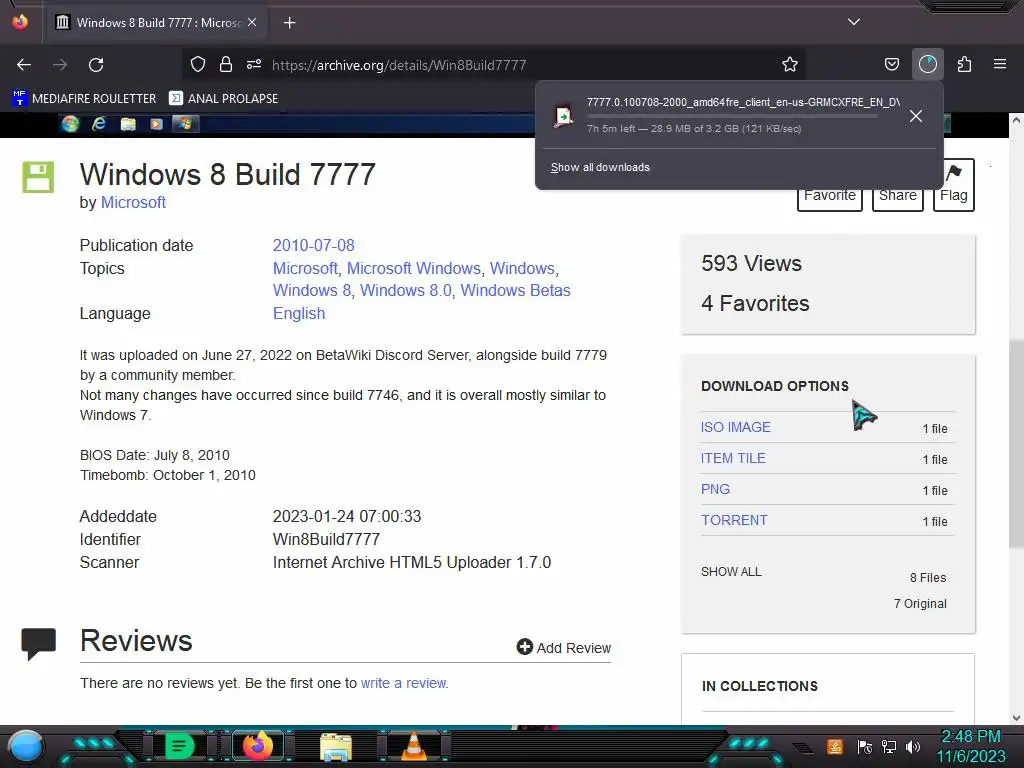Image resolution: width=1024 pixels, height=768 pixels.
Task: Click SHOW ALL download files
Action: 731,572
